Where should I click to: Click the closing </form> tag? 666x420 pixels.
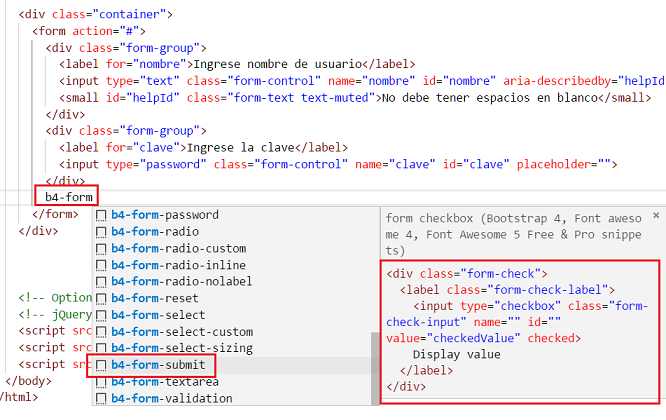coord(55,214)
